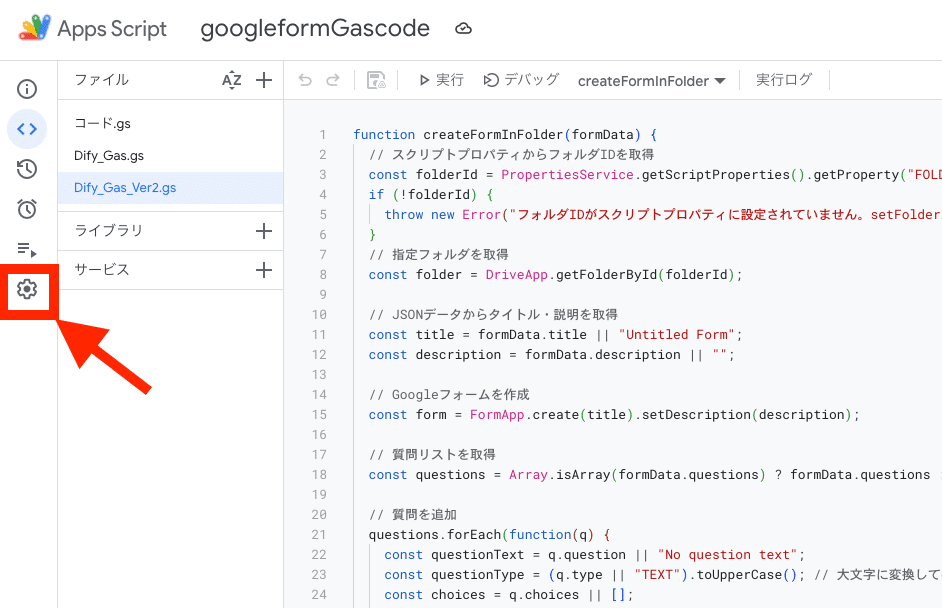
Task: Click the 'const description' code line
Action: (x=552, y=354)
